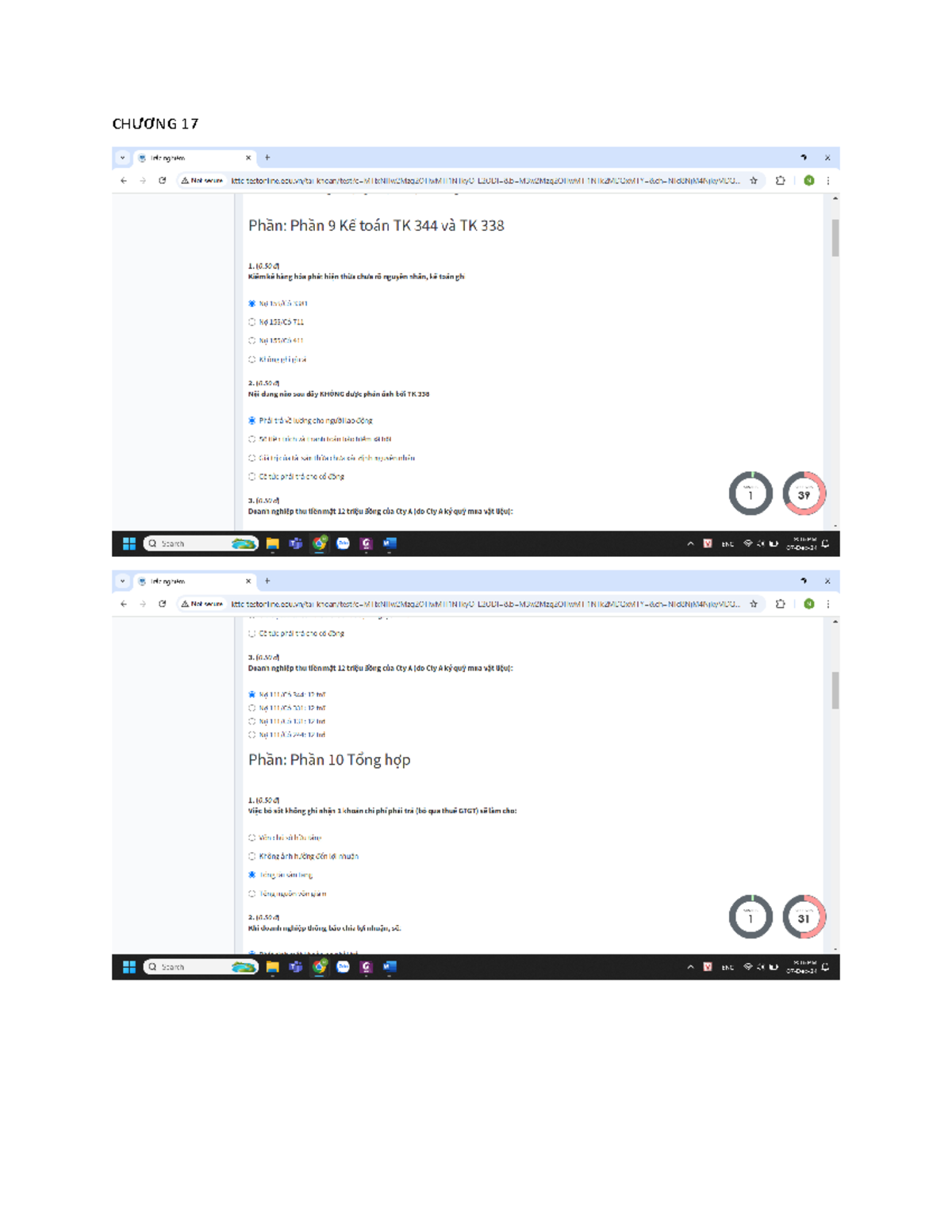The height and width of the screenshot is (1232, 952).
Task: Select 'Tổng tài sản tăng' option
Action: click(252, 875)
